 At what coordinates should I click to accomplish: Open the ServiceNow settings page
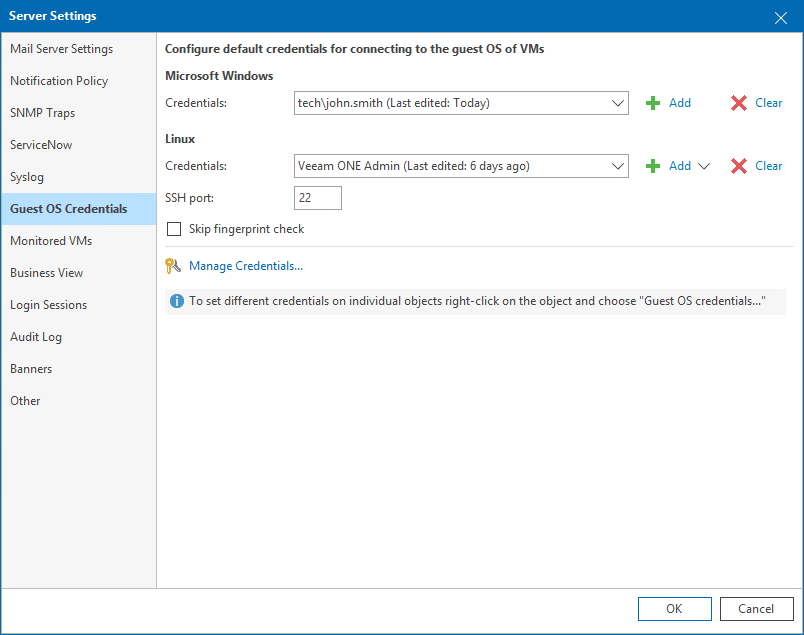tap(41, 144)
